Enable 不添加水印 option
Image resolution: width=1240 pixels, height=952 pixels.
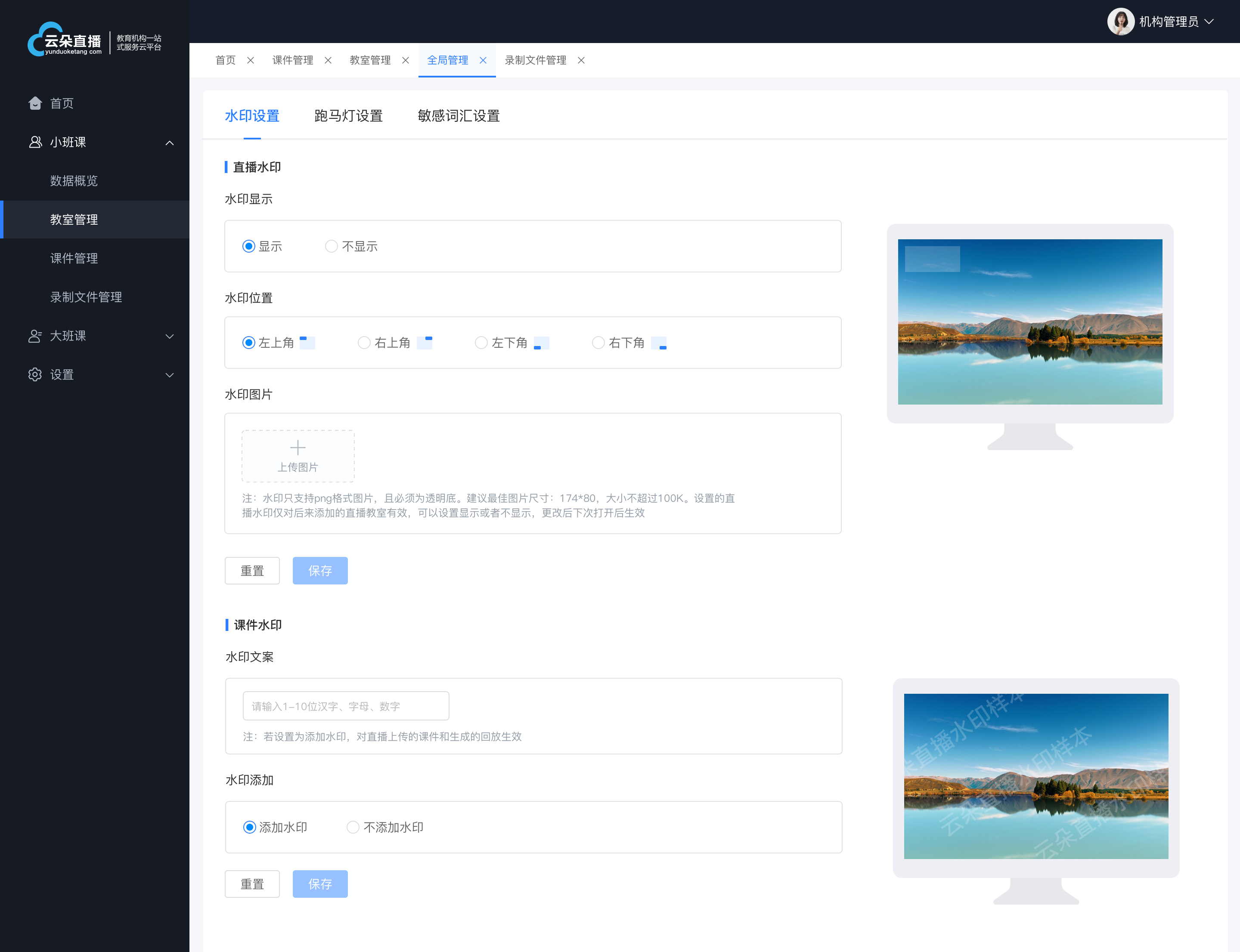pyautogui.click(x=353, y=827)
